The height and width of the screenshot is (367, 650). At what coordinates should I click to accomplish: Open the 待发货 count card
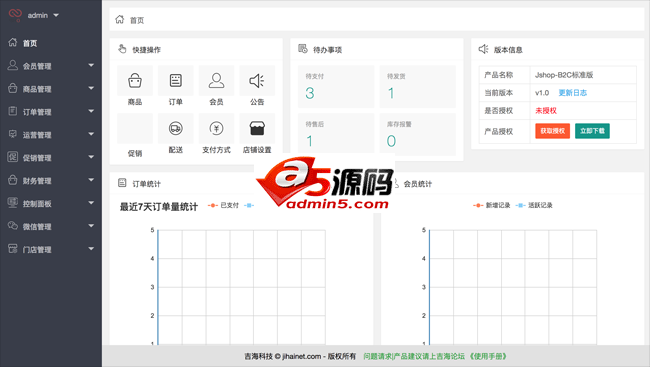pos(417,87)
